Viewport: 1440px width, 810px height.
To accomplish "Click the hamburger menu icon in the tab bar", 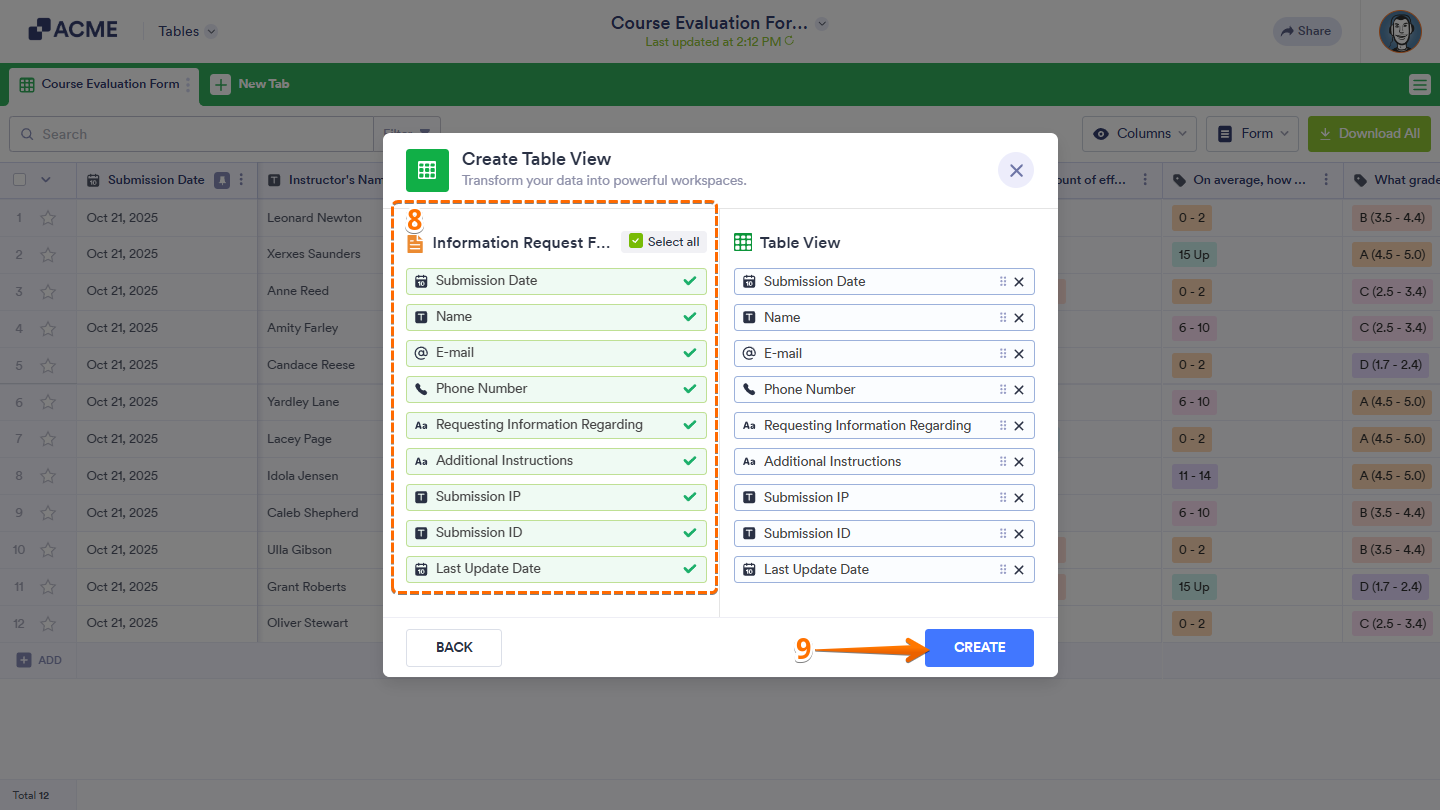I will coord(1420,85).
